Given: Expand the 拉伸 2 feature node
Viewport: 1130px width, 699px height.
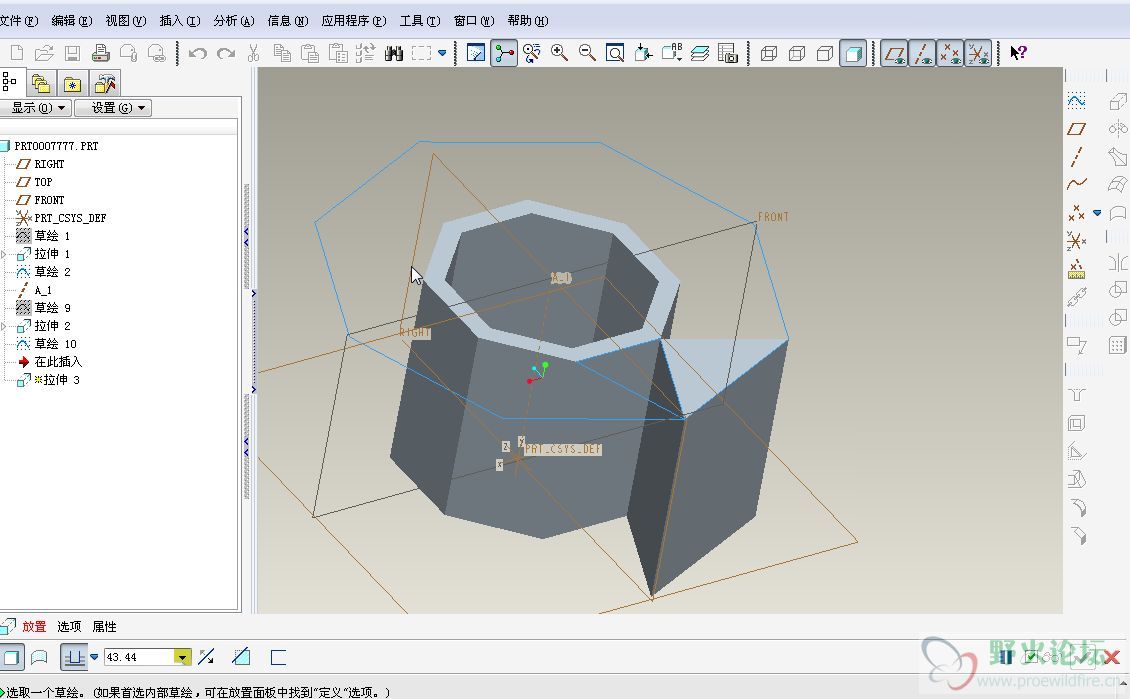Looking at the screenshot, I should [4, 326].
